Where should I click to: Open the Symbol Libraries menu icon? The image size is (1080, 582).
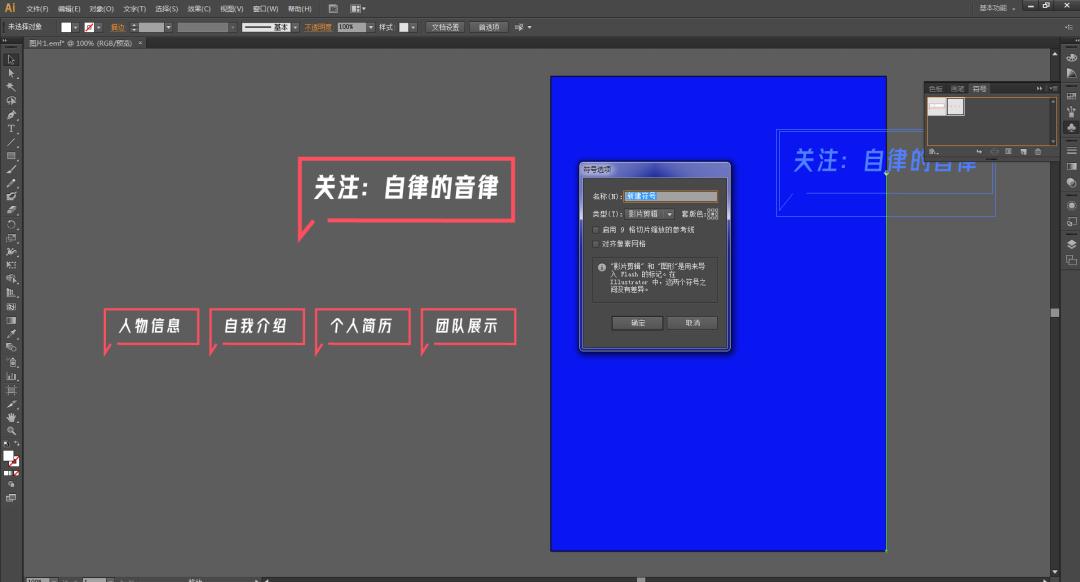(933, 151)
